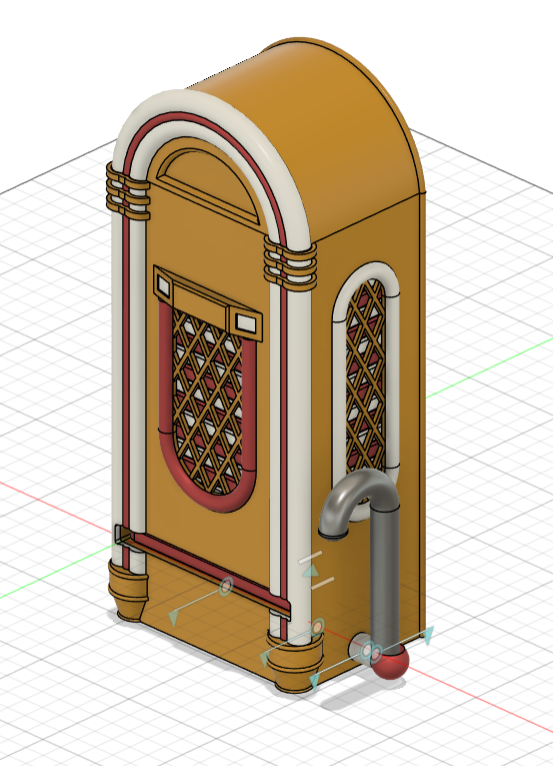Select the joint glyph above the right front foot
Screen dimensions: 553x766
318,626
